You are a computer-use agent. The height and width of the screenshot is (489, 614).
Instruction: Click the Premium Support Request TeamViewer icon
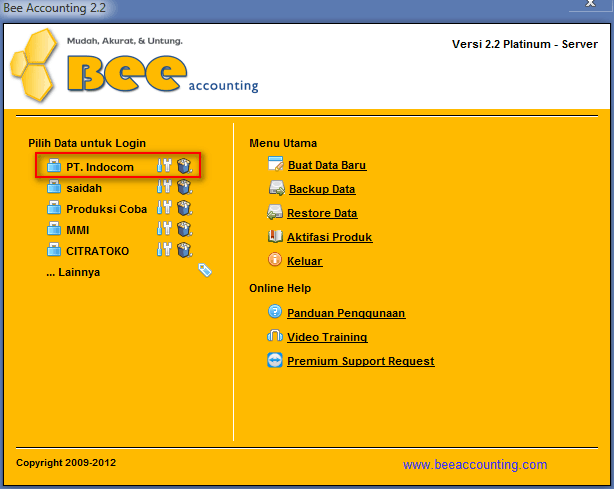click(275, 360)
